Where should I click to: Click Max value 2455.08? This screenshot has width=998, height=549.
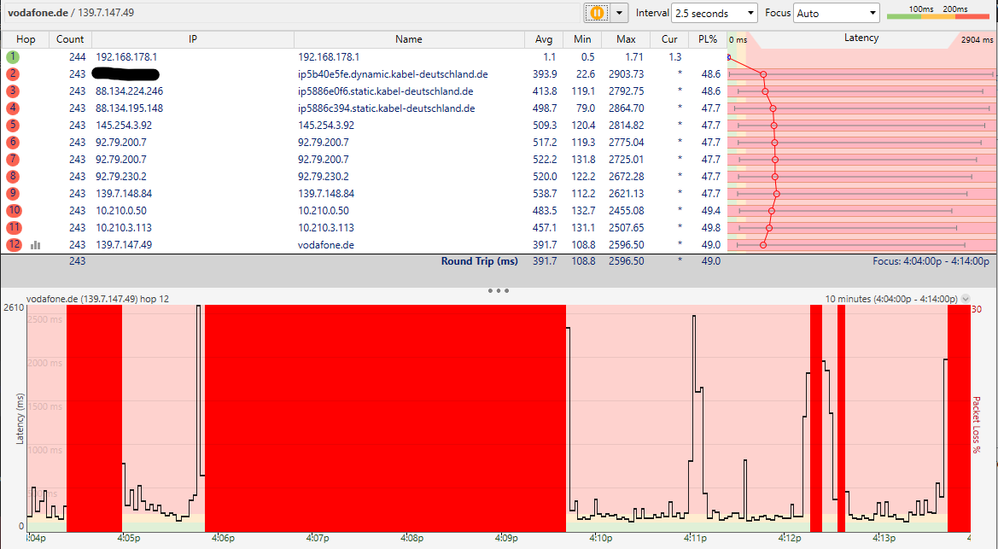626,211
